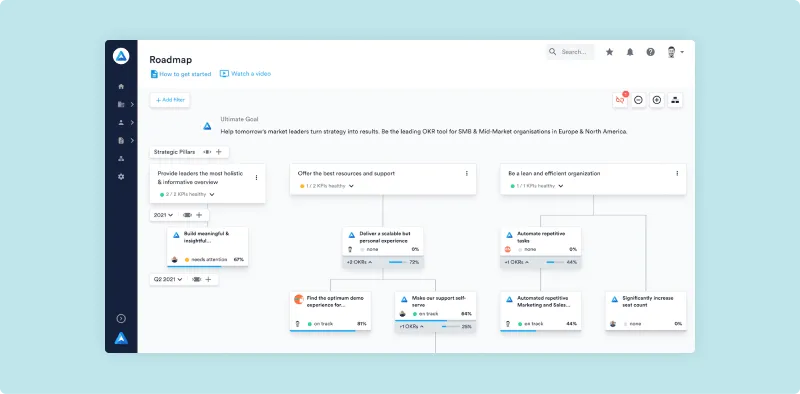Open the company building sidebar icon
Viewport: 800px width, 394px height.
point(121,105)
